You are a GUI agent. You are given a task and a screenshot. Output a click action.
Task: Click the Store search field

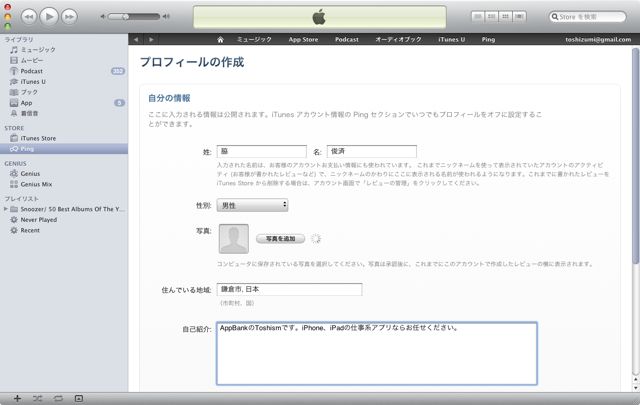(587, 17)
